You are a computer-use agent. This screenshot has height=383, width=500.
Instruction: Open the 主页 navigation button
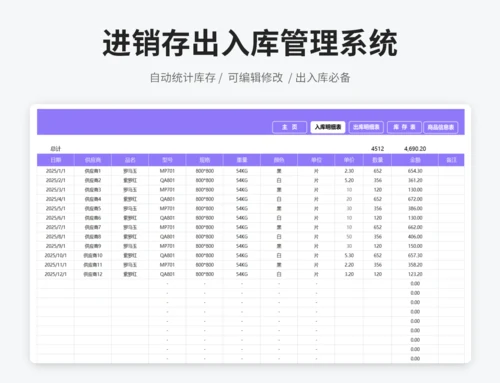289,127
